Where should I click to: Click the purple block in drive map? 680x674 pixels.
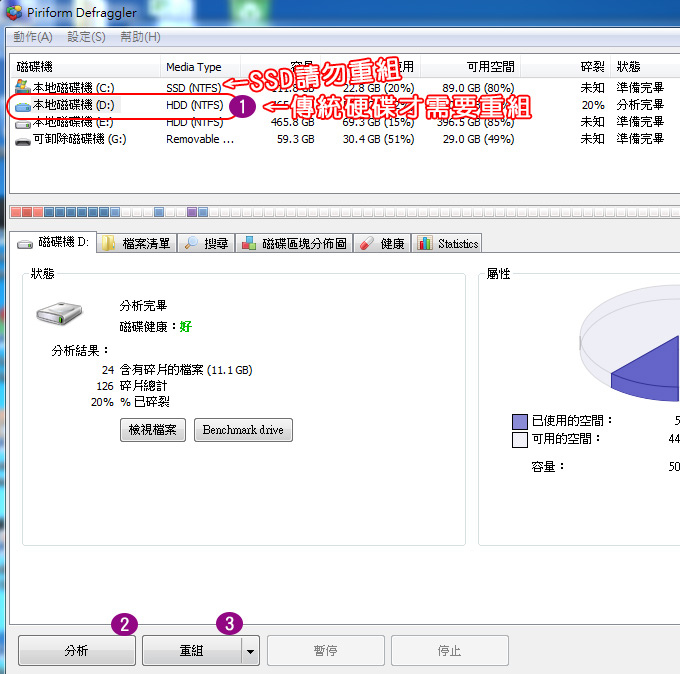click(x=192, y=212)
